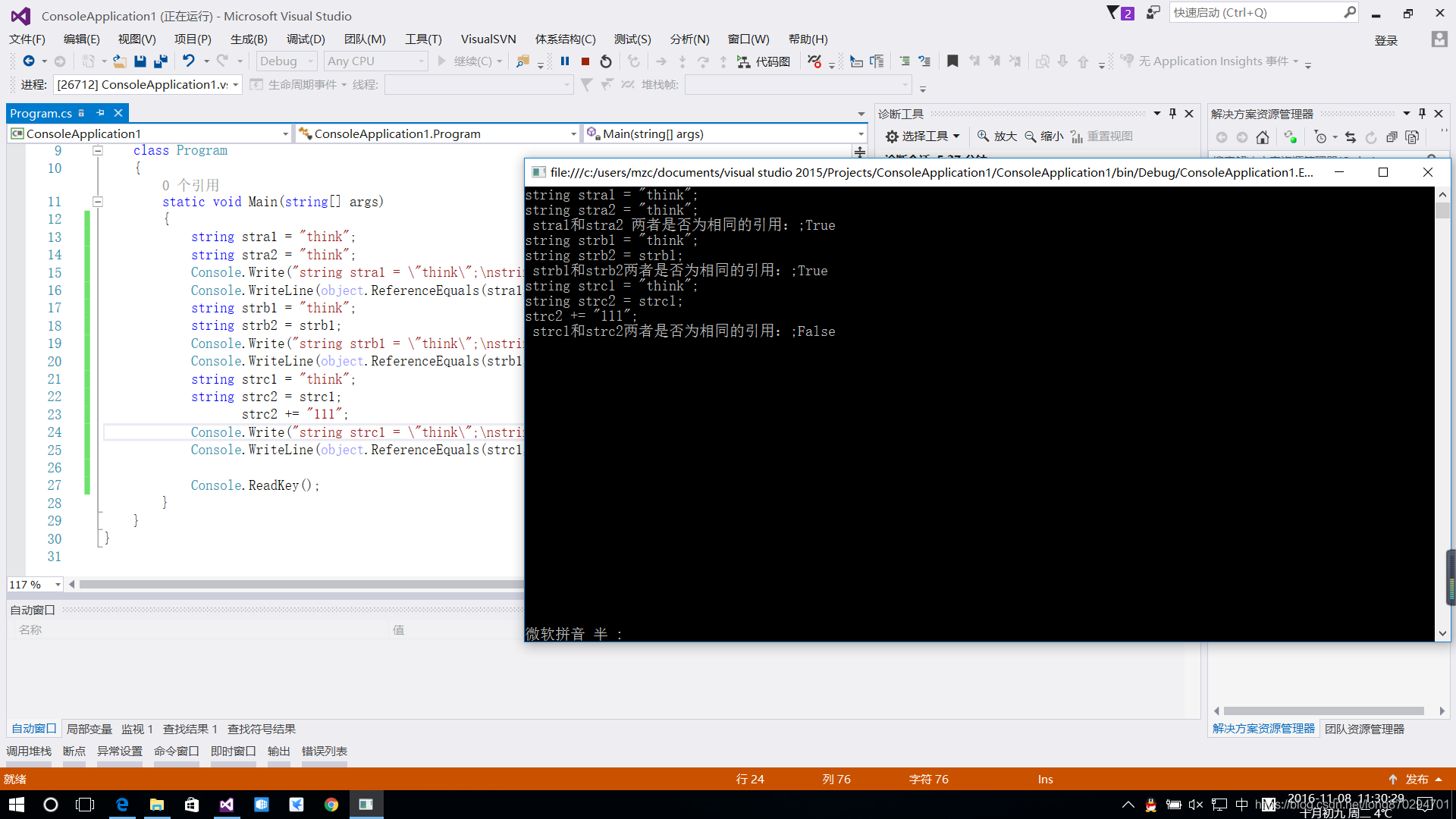The width and height of the screenshot is (1456, 819).
Task: Click the 登录 sign-in link
Action: tap(1386, 40)
